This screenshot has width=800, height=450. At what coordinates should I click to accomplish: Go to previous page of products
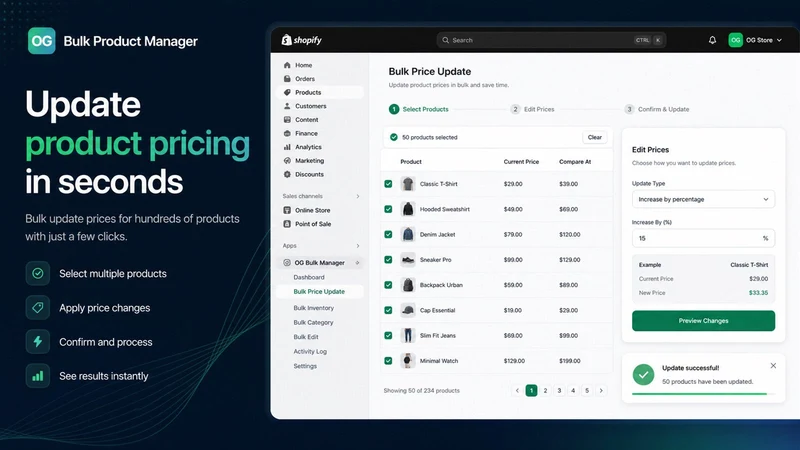click(x=517, y=390)
